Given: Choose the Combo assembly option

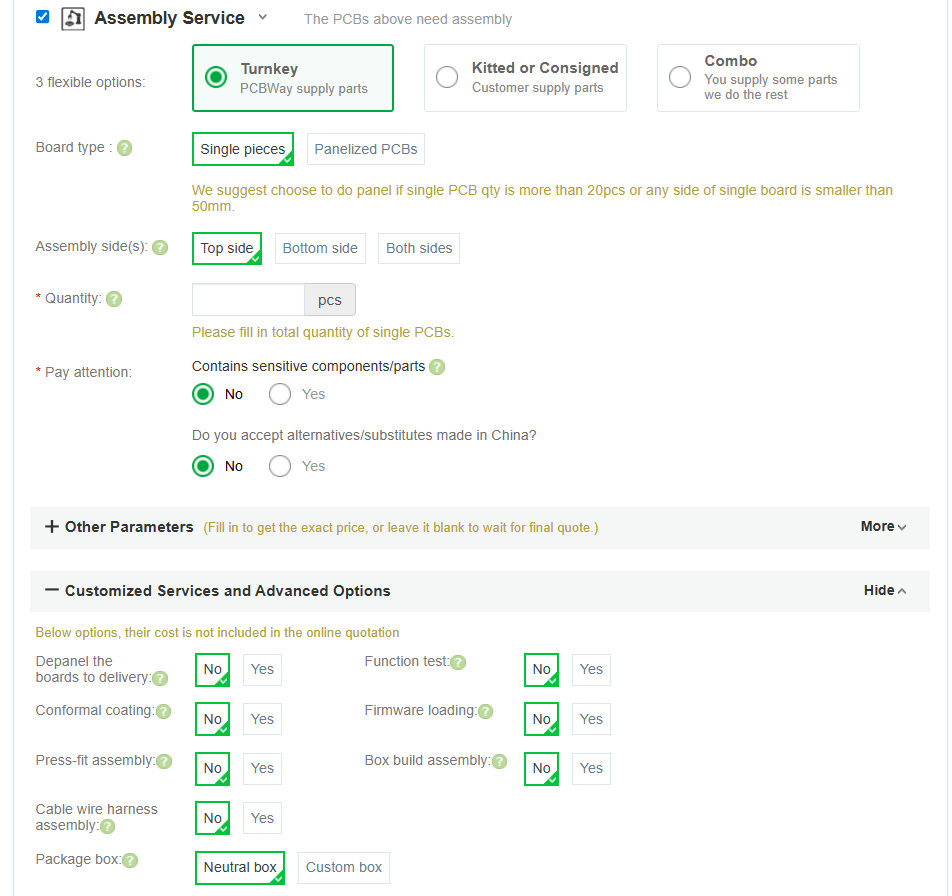Looking at the screenshot, I should click(680, 77).
